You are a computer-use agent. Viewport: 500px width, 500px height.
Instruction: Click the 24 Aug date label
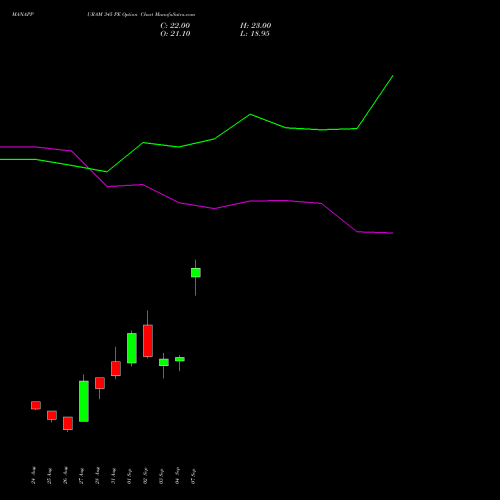click(x=33, y=476)
